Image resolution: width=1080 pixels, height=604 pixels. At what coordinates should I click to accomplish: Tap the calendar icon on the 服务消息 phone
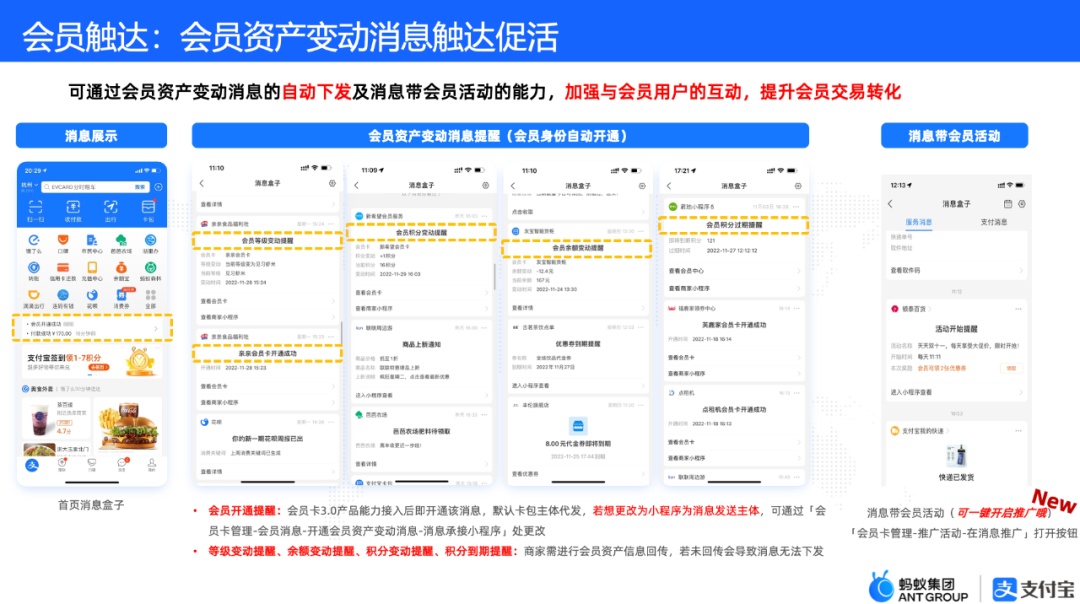(x=1008, y=204)
